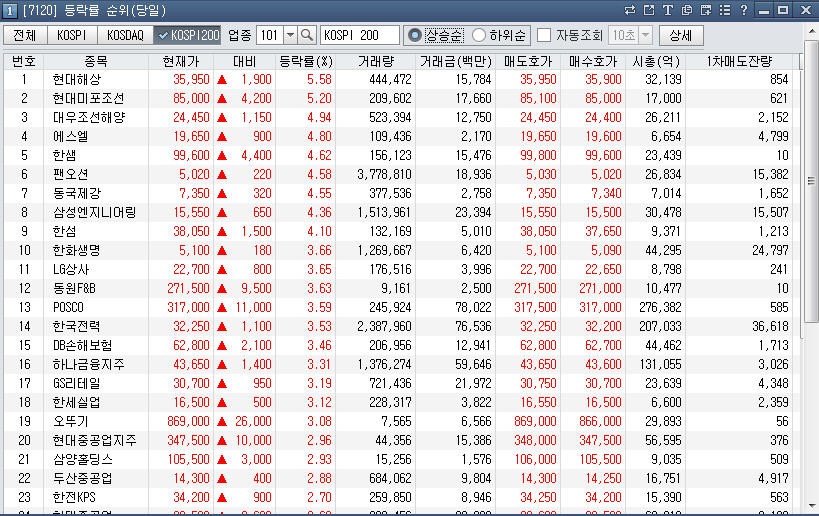
Task: Click the vertical scrollbar down arrow
Action: (x=811, y=508)
